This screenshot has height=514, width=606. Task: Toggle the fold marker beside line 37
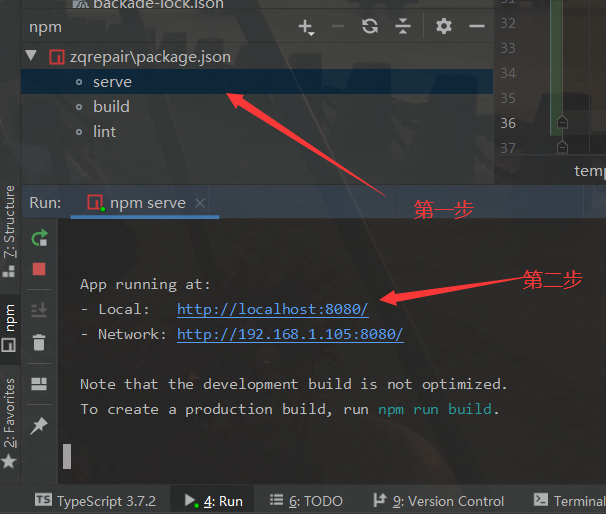(562, 147)
